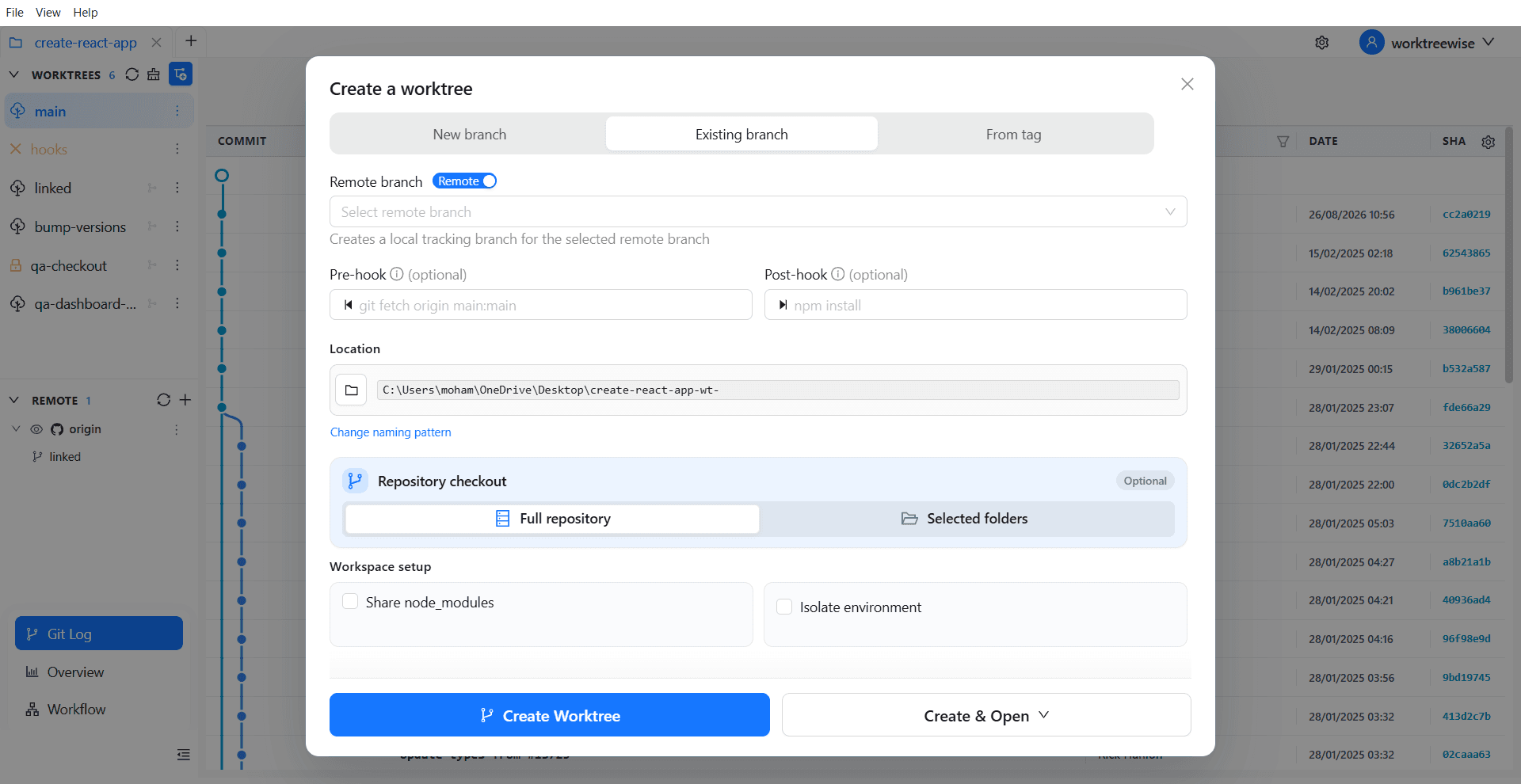Click the filter funnel icon near DATE
The height and width of the screenshot is (784, 1521).
tap(1283, 142)
